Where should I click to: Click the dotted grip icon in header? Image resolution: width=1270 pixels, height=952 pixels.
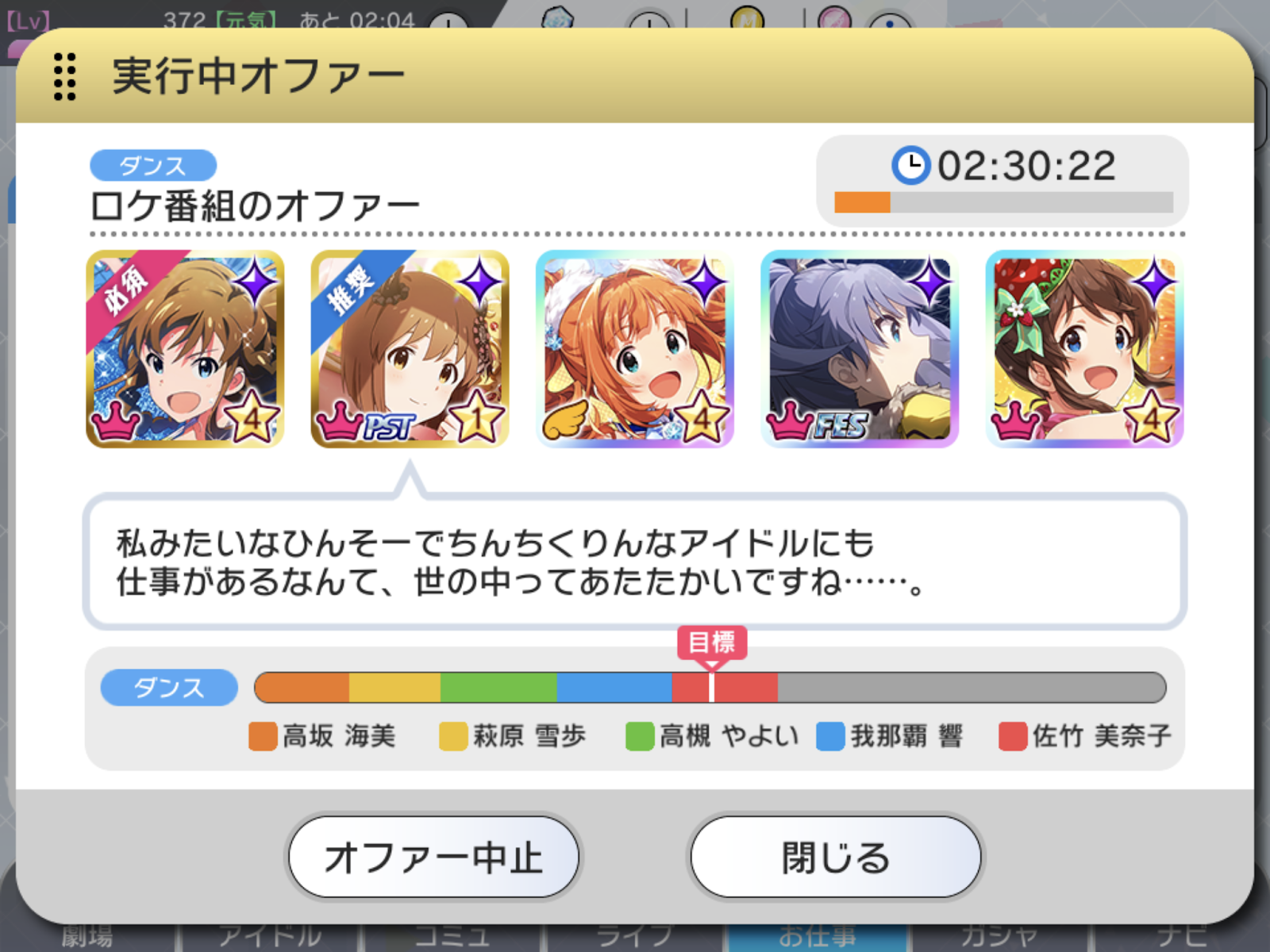[64, 77]
